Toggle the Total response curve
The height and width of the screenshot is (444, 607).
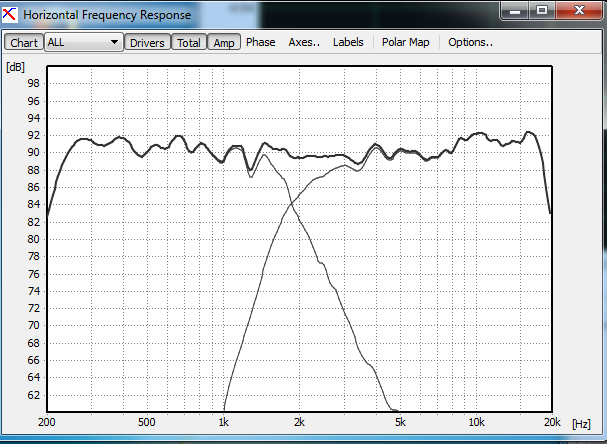pyautogui.click(x=188, y=43)
